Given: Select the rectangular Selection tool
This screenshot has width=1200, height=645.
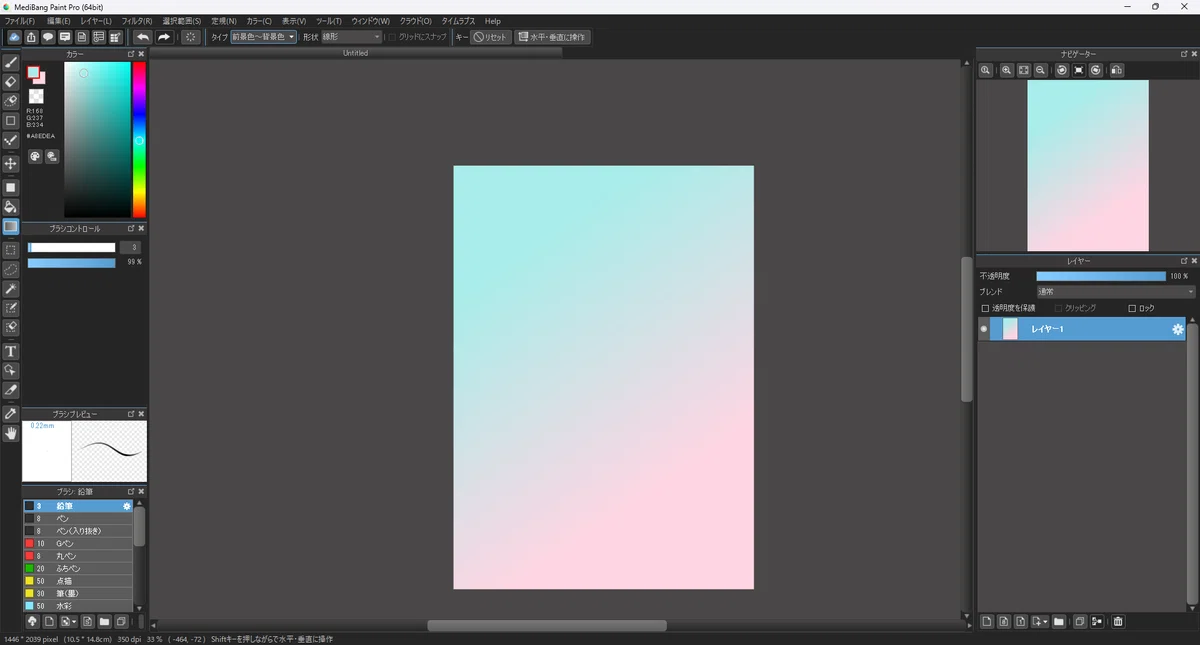Looking at the screenshot, I should (11, 250).
